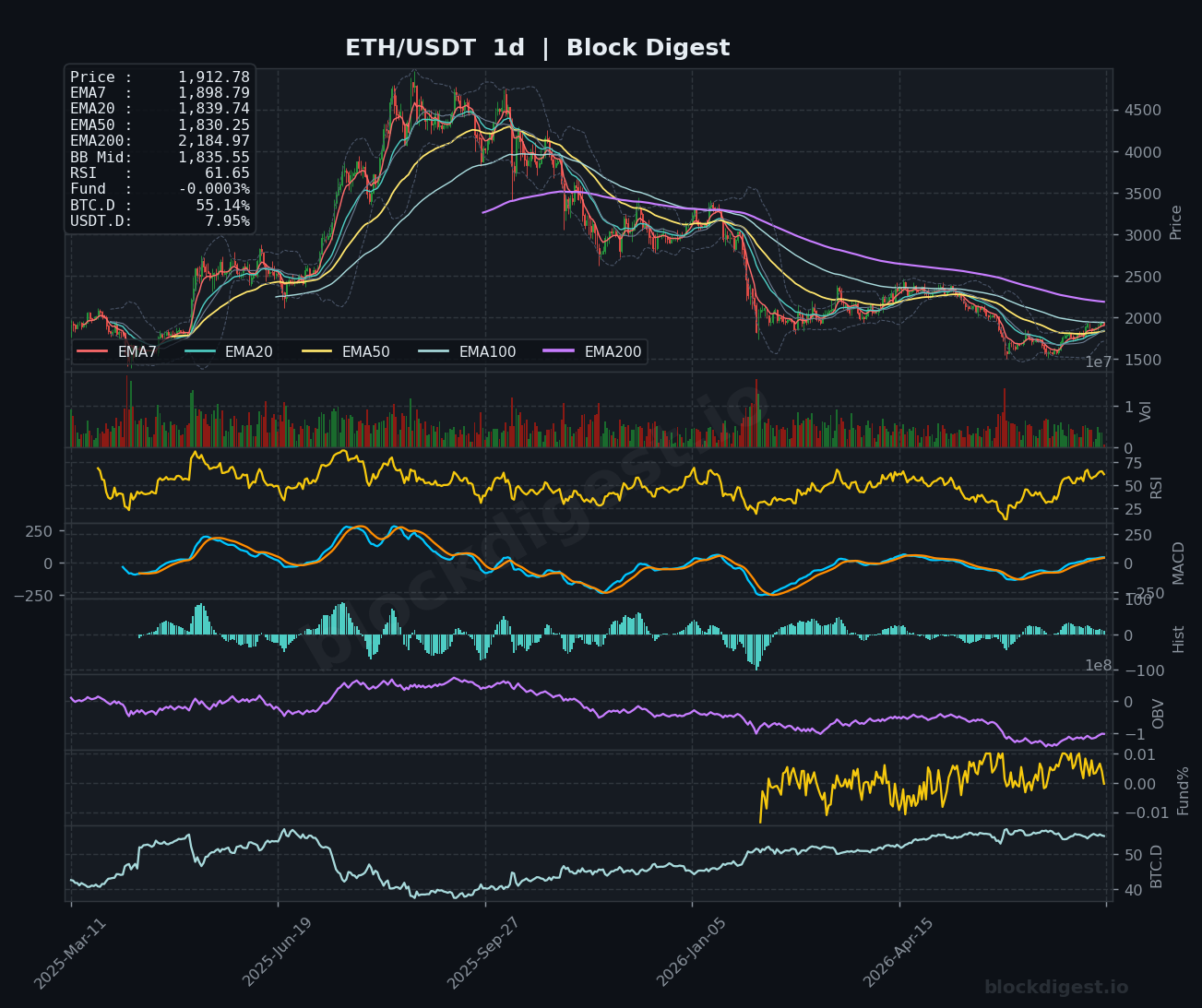Click the 0.01 tick on Fund% axis
The height and width of the screenshot is (1008, 1202).
[x=1140, y=755]
